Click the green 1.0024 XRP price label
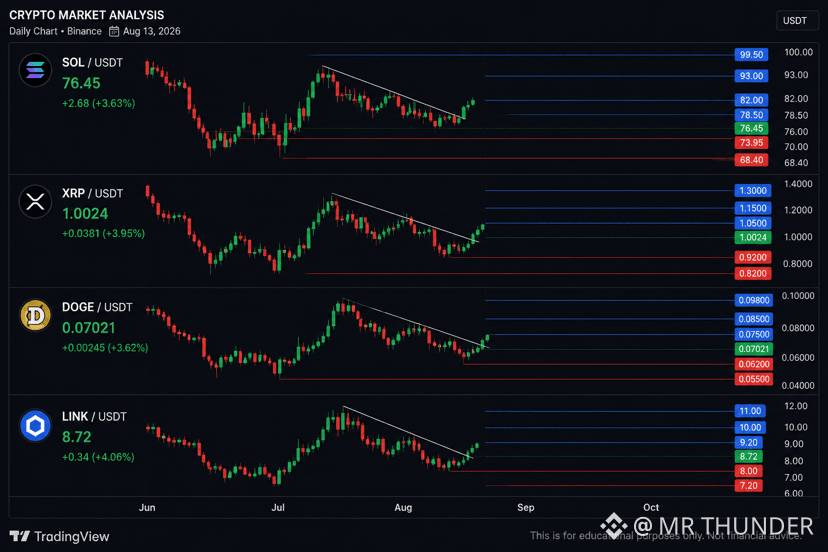The width and height of the screenshot is (828, 552). click(753, 237)
